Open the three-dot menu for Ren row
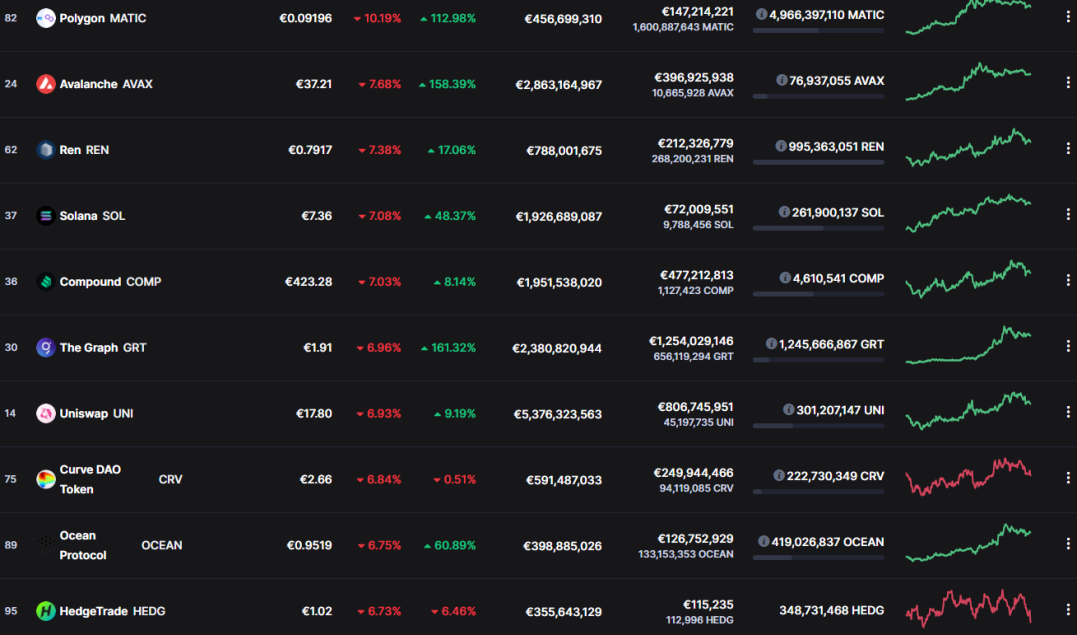 pyautogui.click(x=1067, y=148)
